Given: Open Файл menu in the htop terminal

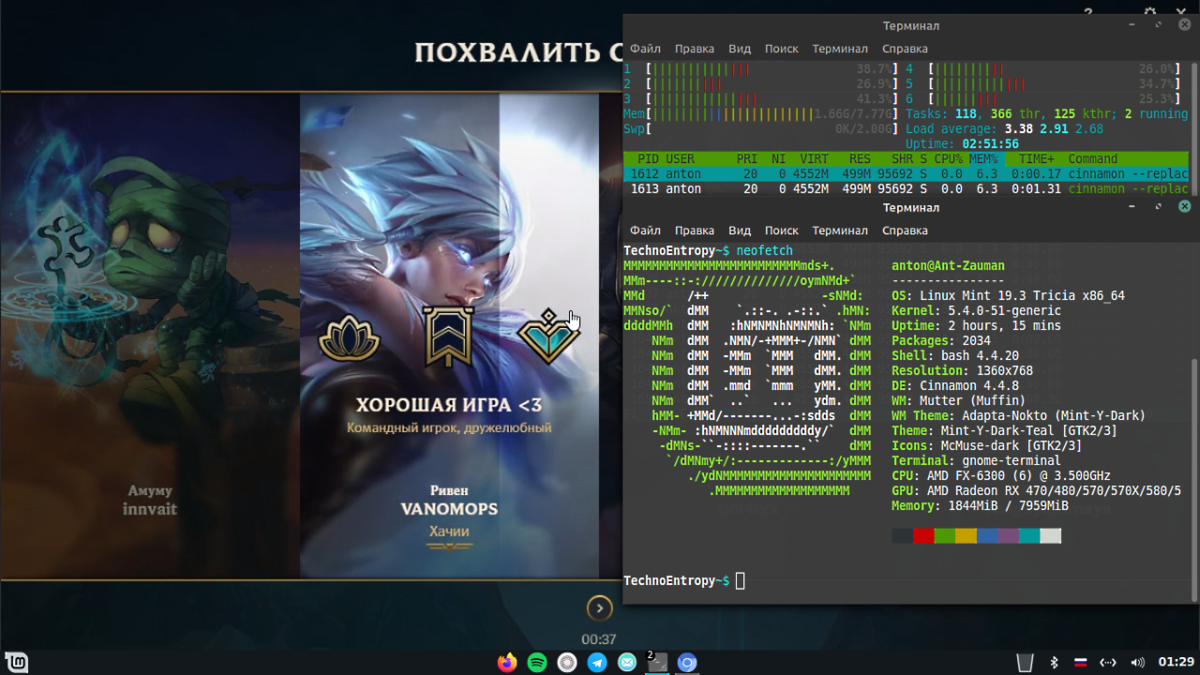Looking at the screenshot, I should point(645,49).
